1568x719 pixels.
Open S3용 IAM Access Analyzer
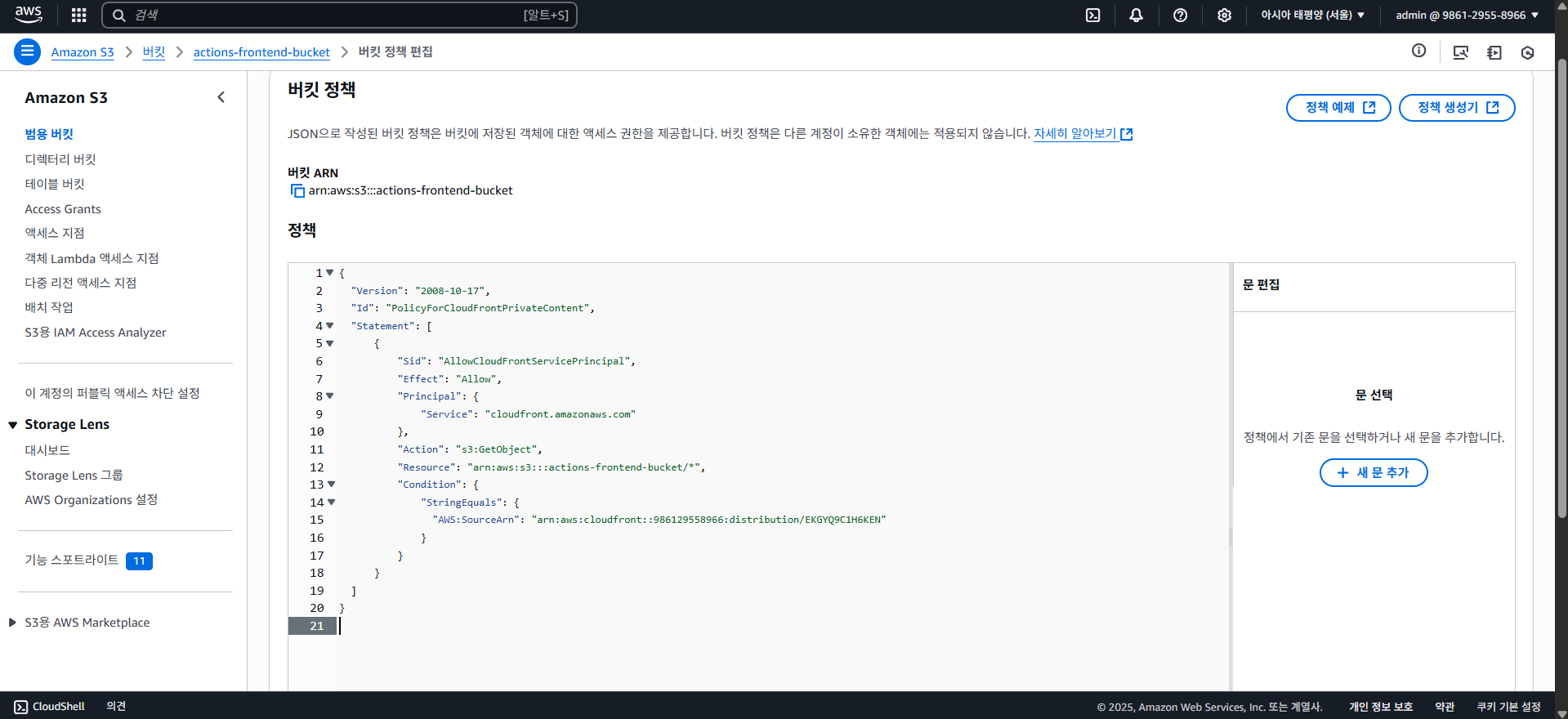[x=96, y=333]
